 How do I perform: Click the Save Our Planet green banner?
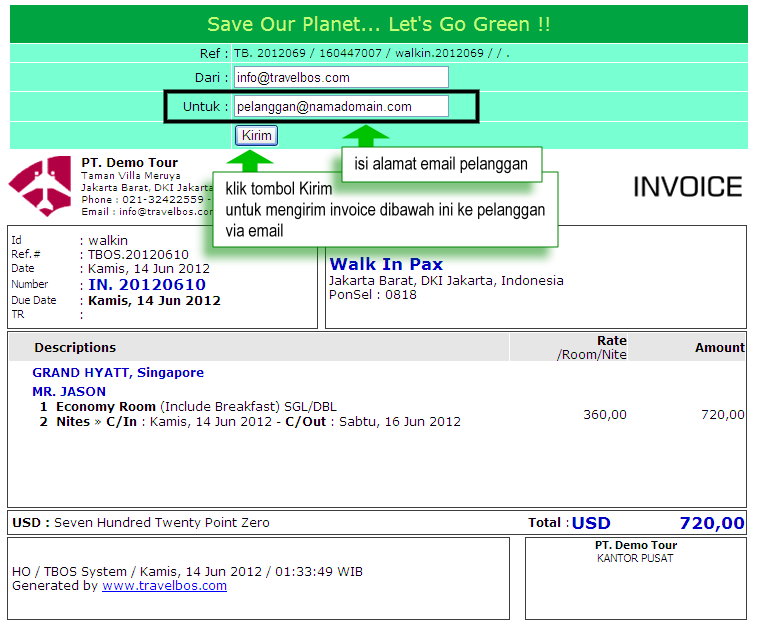click(379, 24)
